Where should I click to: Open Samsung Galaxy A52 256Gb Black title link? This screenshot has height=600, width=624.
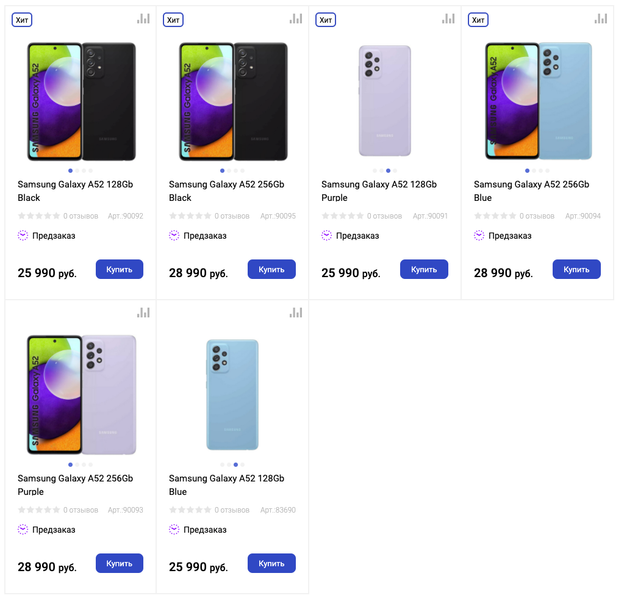(226, 191)
